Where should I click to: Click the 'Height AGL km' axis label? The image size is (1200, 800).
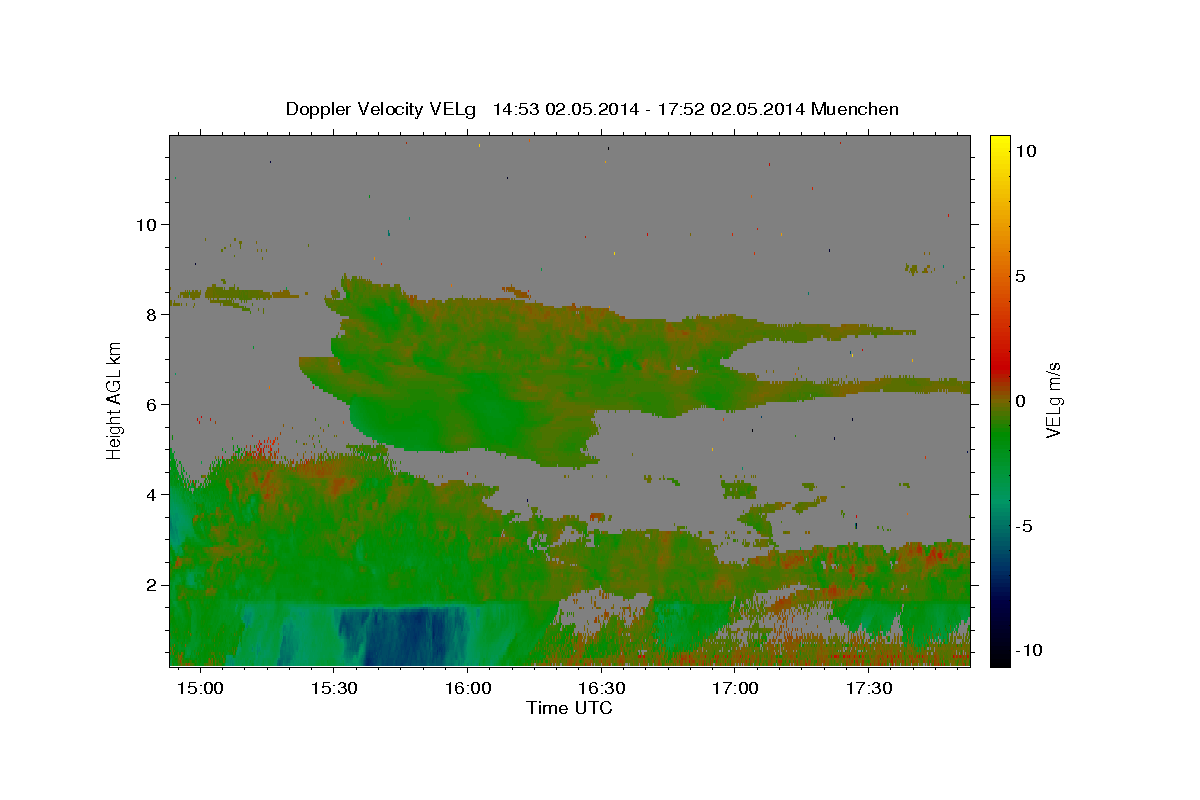[x=114, y=400]
